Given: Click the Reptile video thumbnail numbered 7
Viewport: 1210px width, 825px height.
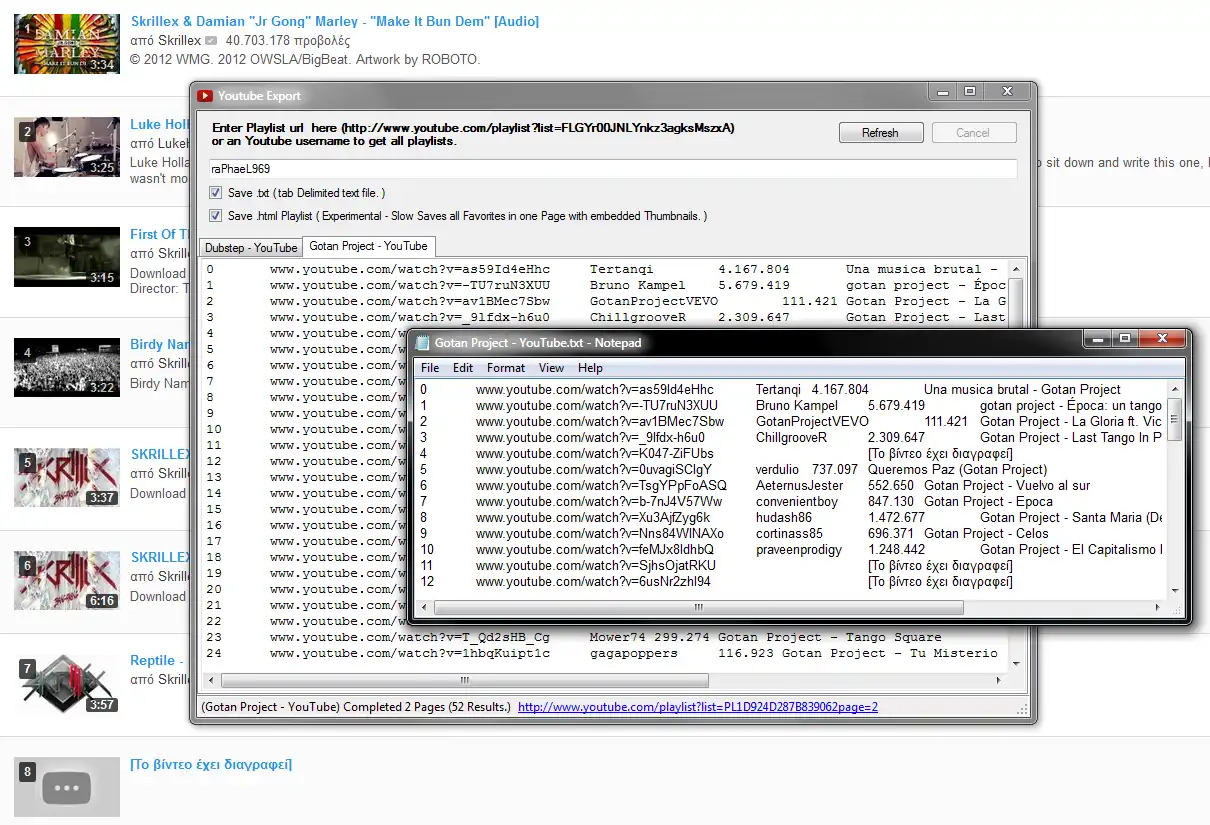Looking at the screenshot, I should [x=67, y=683].
